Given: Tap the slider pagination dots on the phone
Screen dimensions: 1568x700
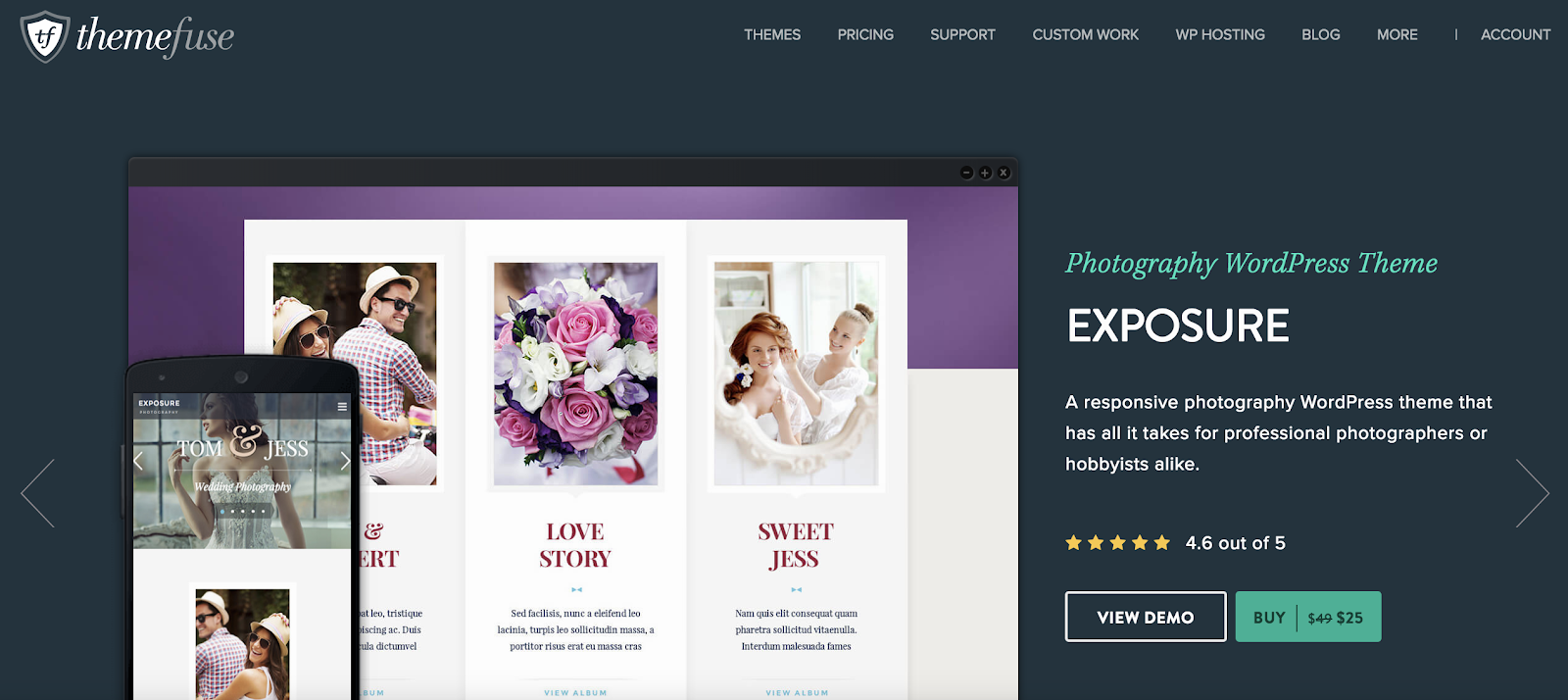Looking at the screenshot, I should [x=242, y=511].
